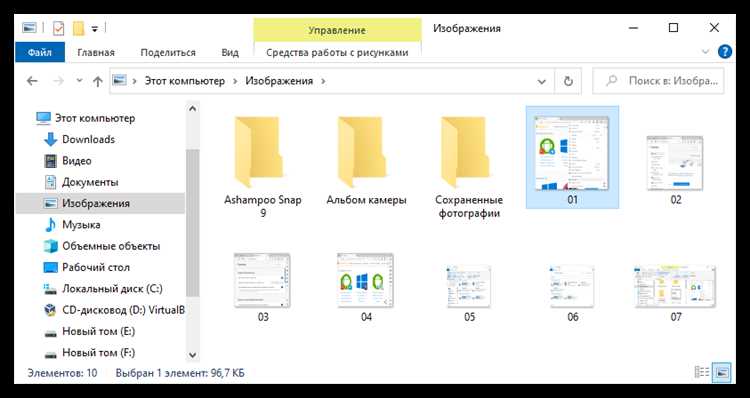Click the navigation pane scrollbar thumb
The image size is (750, 398).
point(192,223)
